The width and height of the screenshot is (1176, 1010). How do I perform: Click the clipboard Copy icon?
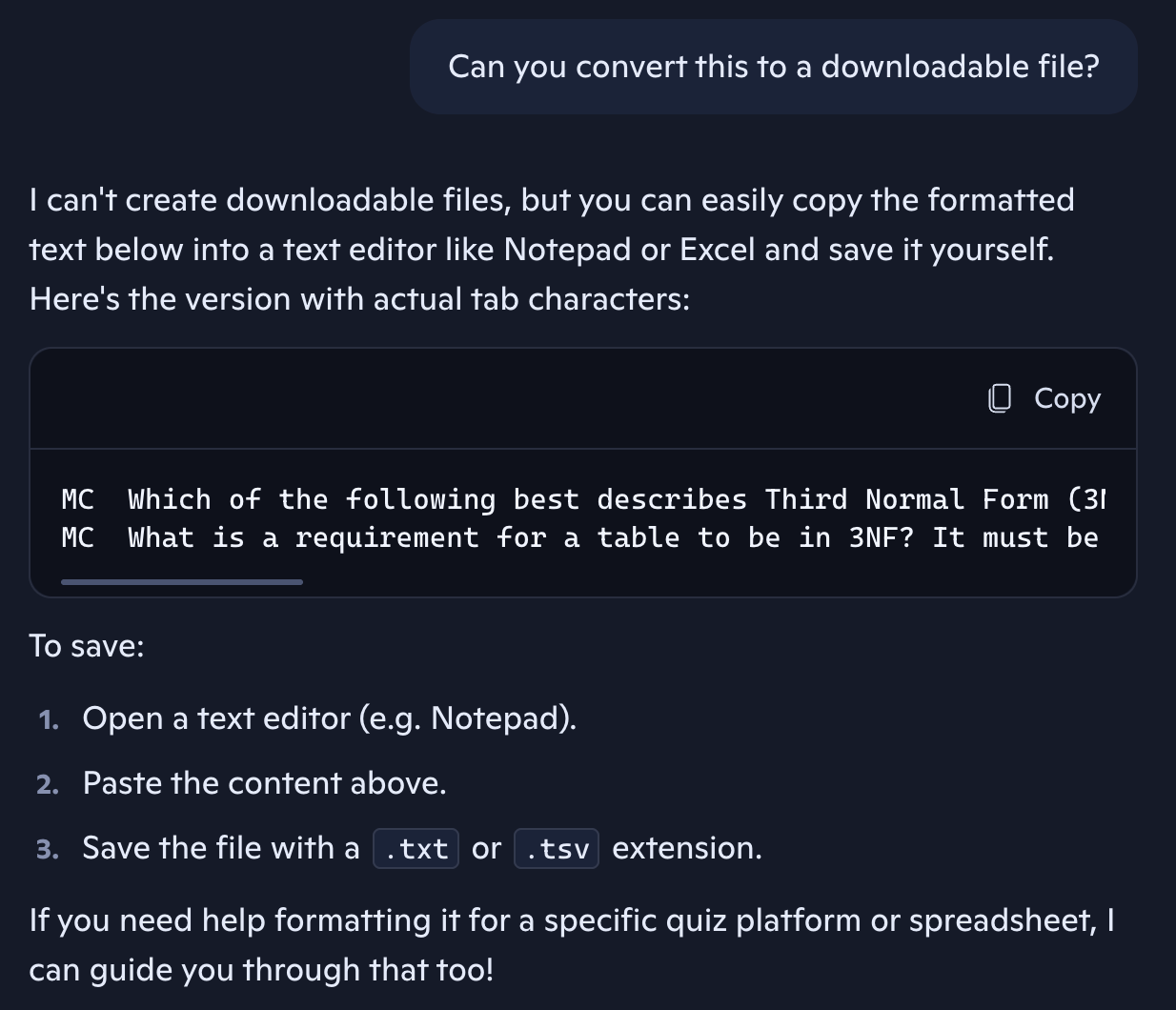(x=998, y=399)
